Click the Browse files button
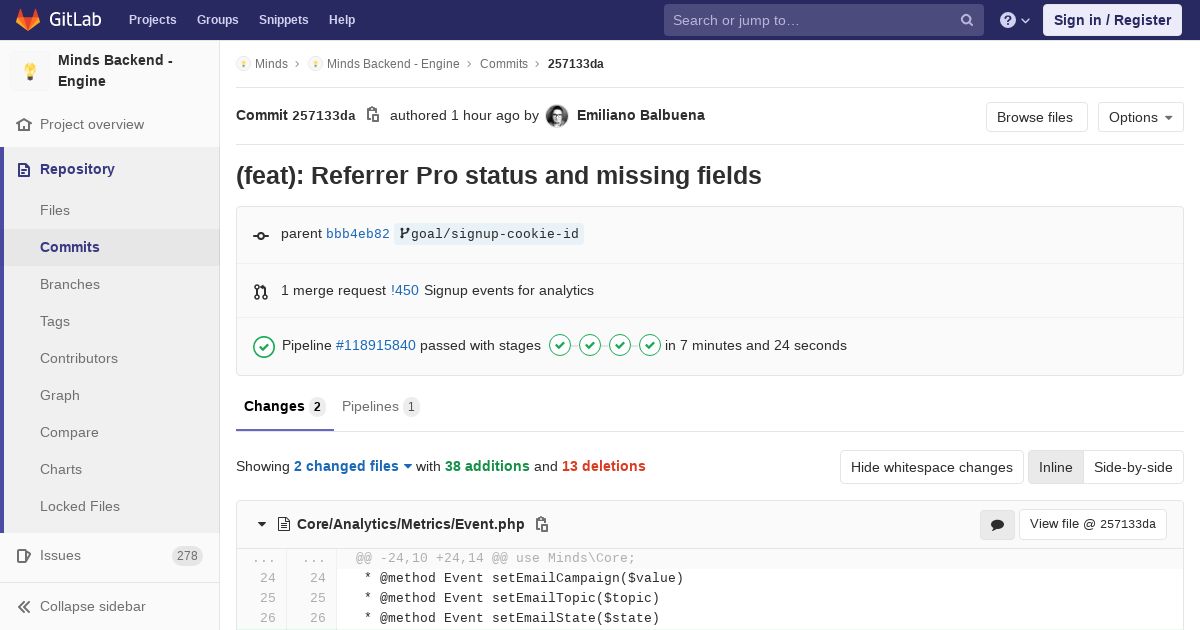This screenshot has width=1200, height=630. (x=1035, y=117)
